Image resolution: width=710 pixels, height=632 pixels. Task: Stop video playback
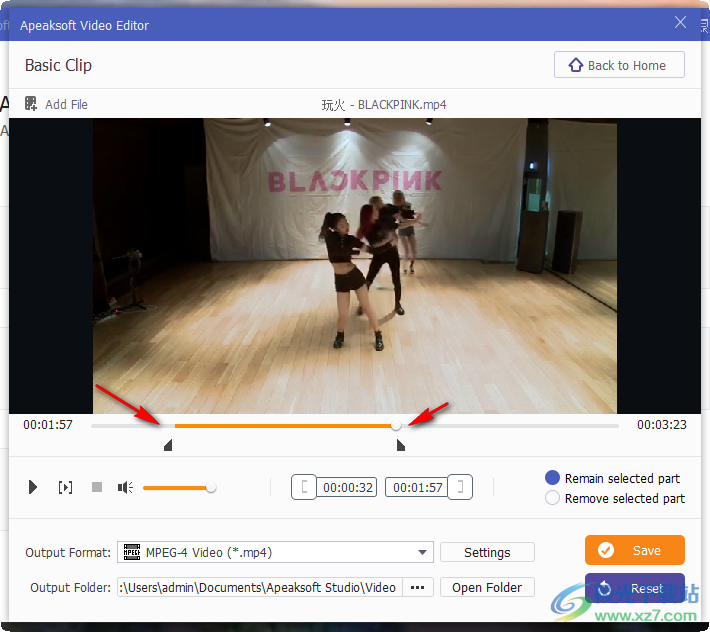click(97, 487)
